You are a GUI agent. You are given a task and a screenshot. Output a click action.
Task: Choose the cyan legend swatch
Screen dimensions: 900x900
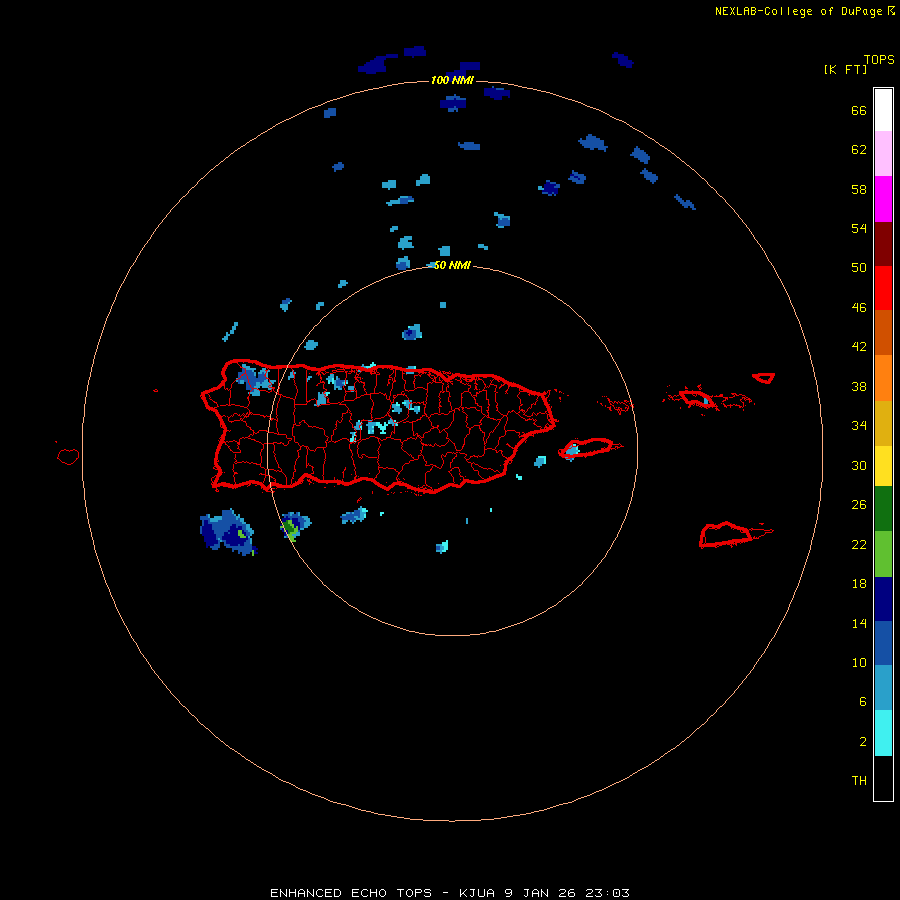point(883,733)
